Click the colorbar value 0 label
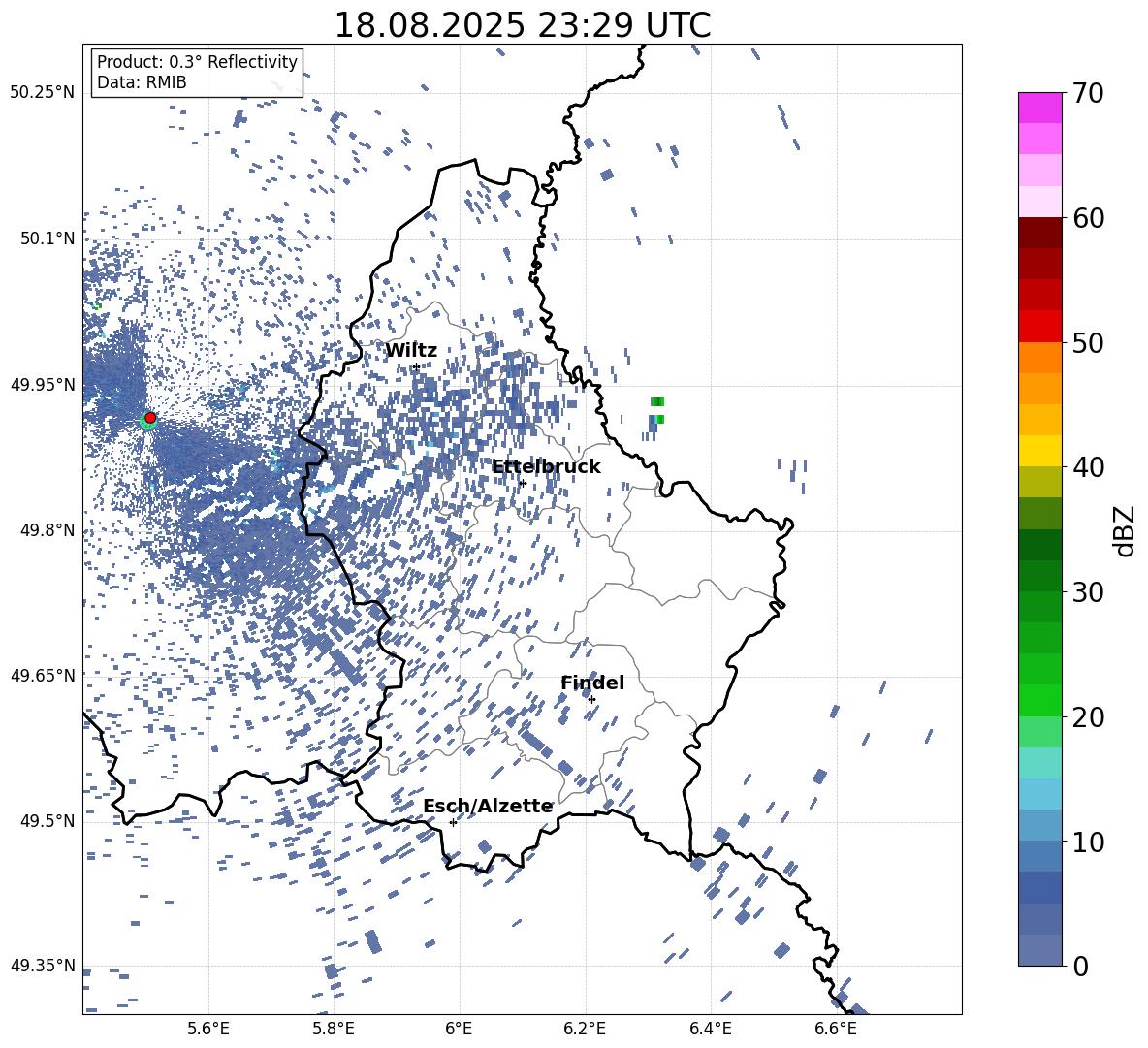This screenshot has height=1048, width=1148. click(1080, 966)
